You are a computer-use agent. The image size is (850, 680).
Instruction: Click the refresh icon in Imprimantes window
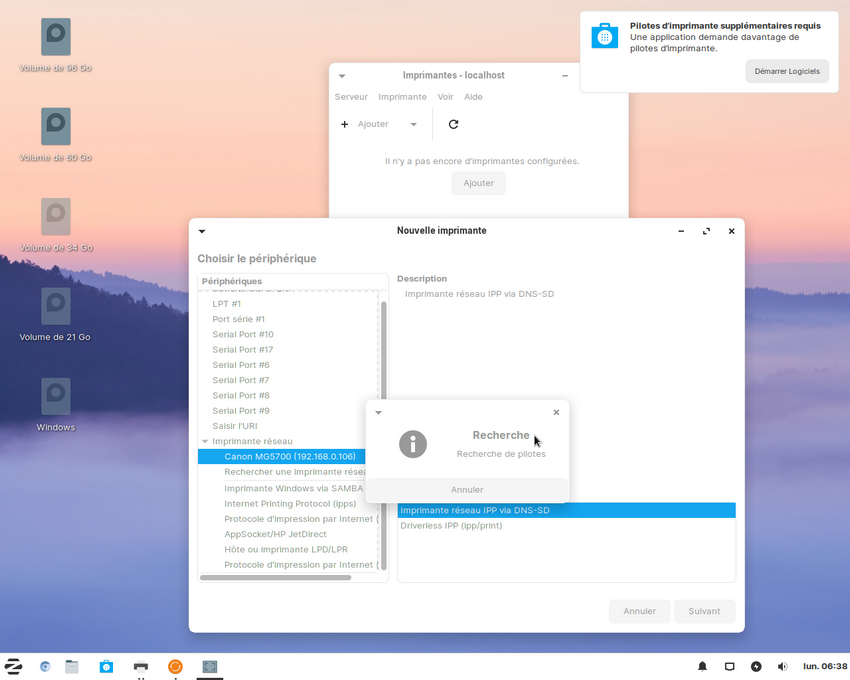click(x=453, y=124)
